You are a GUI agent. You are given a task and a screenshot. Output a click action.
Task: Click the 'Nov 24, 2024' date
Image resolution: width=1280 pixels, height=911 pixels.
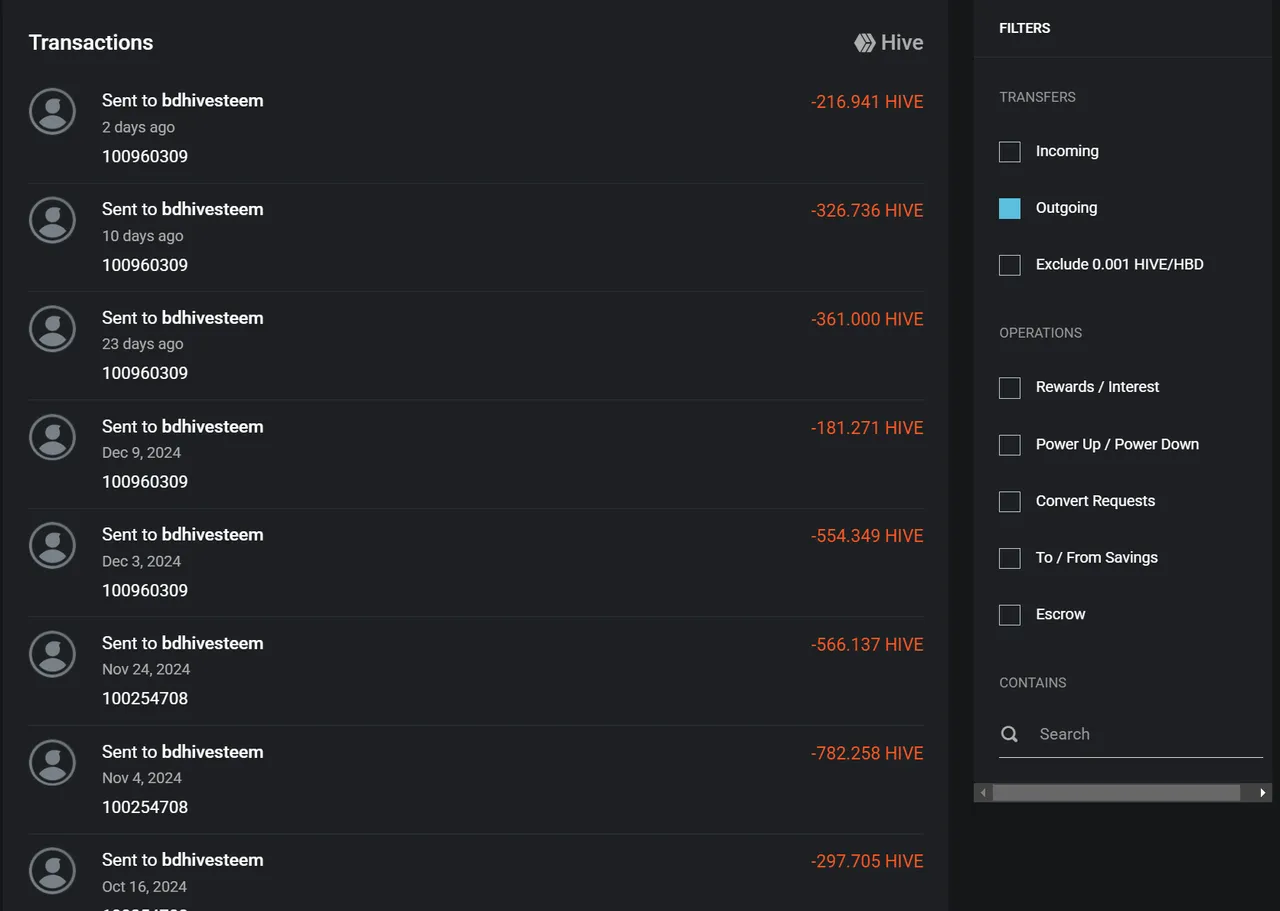[146, 670]
